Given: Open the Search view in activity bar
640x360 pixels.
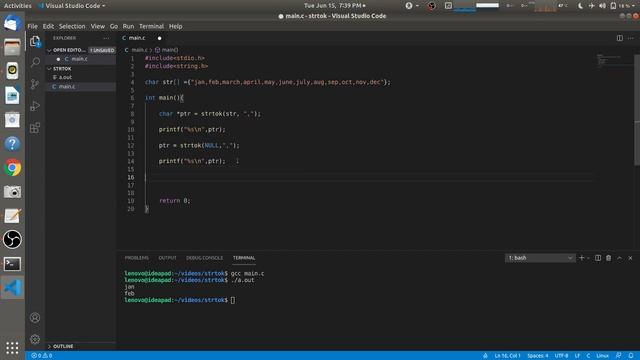Looking at the screenshot, I should 35,62.
